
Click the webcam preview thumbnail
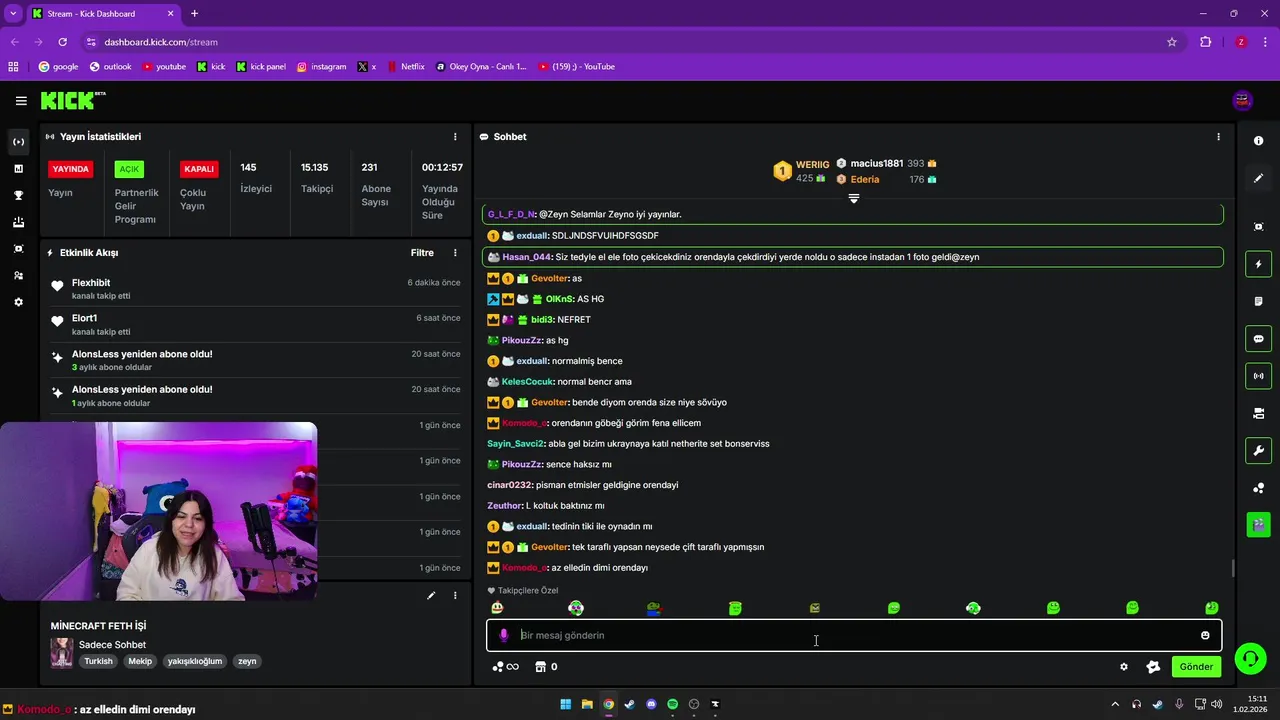(x=158, y=511)
